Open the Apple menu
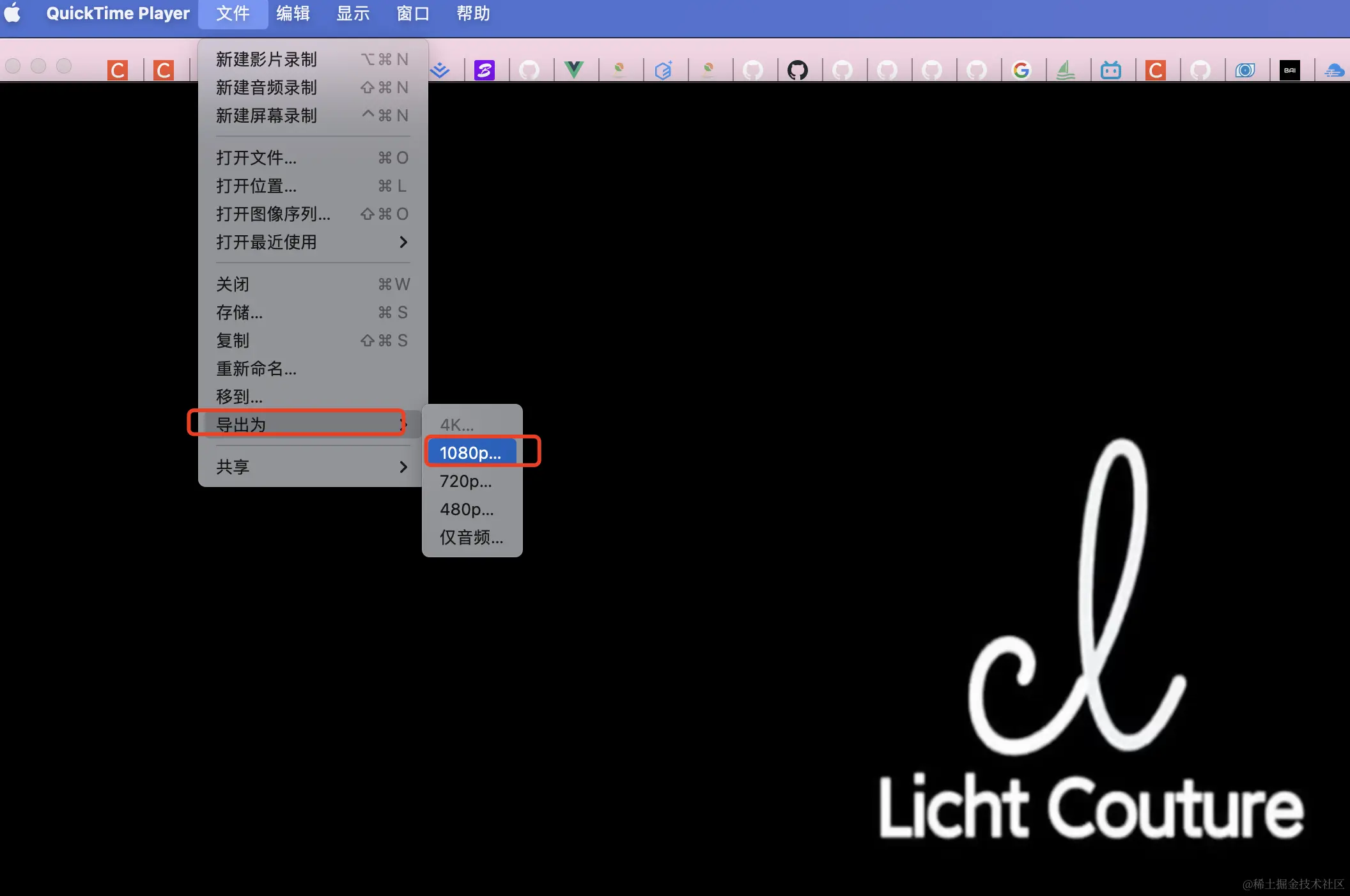This screenshot has width=1350, height=896. (x=13, y=13)
